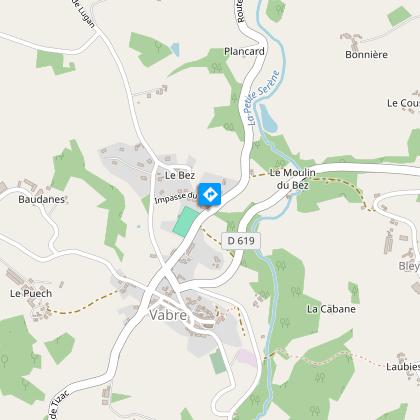This screenshot has height=420, width=420.
Task: Click the Laubies place label
Action: point(403,367)
